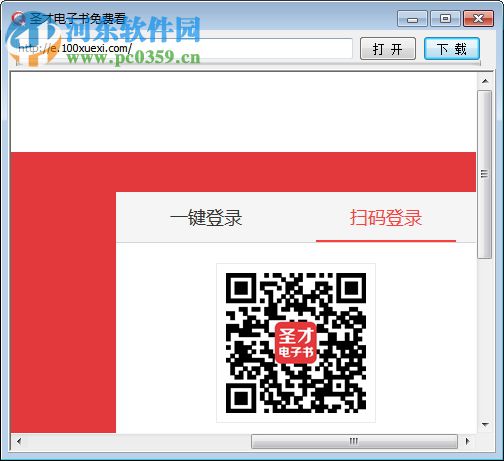Image resolution: width=504 pixels, height=461 pixels.
Task: Close the 圣才电子书免费看 window
Action: tap(478, 19)
